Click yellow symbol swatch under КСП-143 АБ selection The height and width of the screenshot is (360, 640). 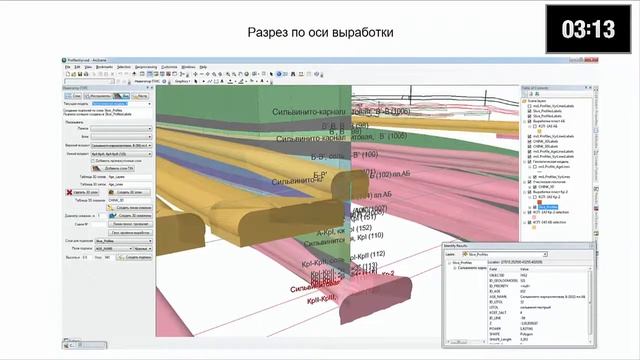[534, 227]
